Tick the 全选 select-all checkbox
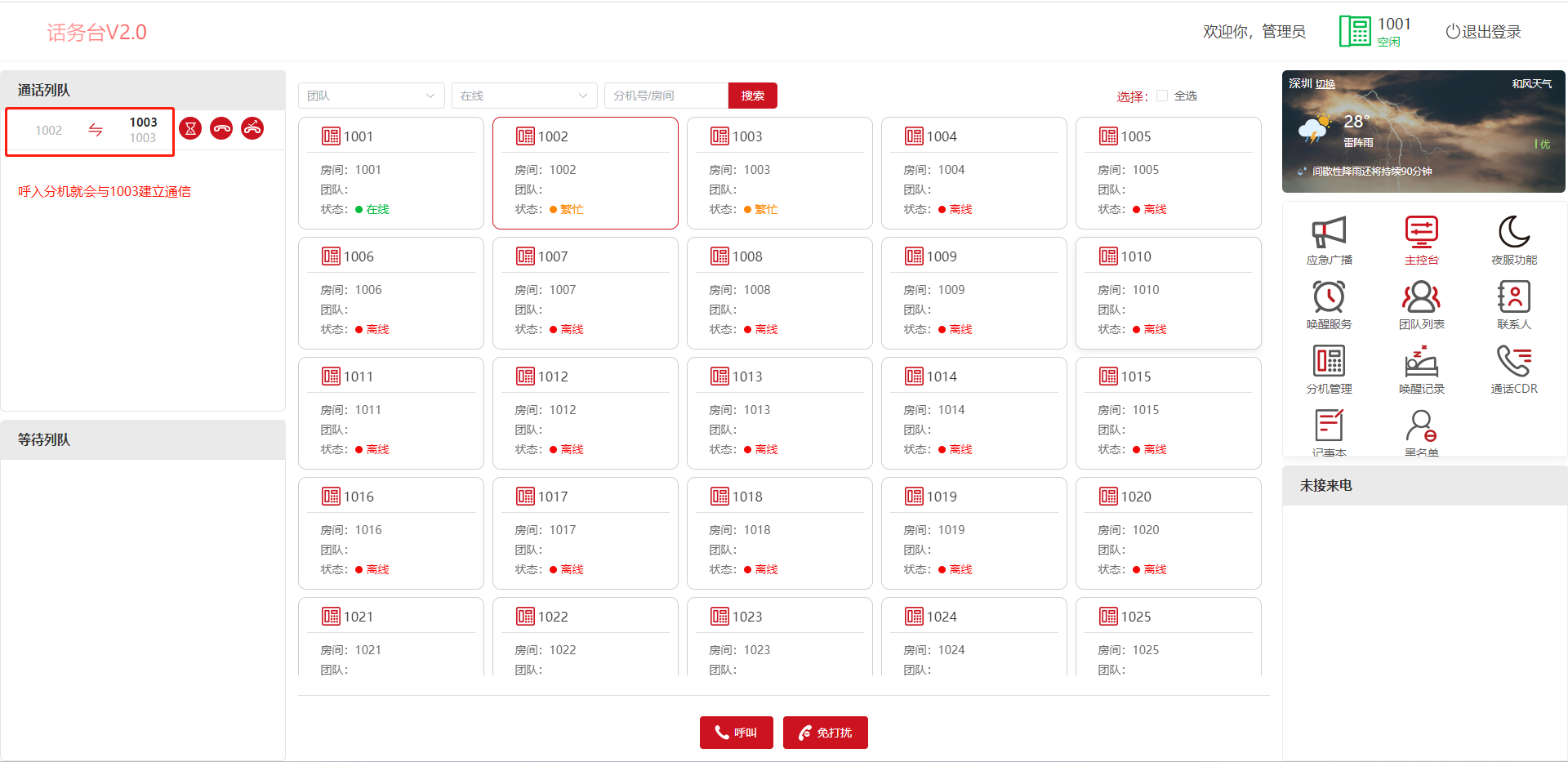The image size is (1568, 762). tap(1162, 96)
